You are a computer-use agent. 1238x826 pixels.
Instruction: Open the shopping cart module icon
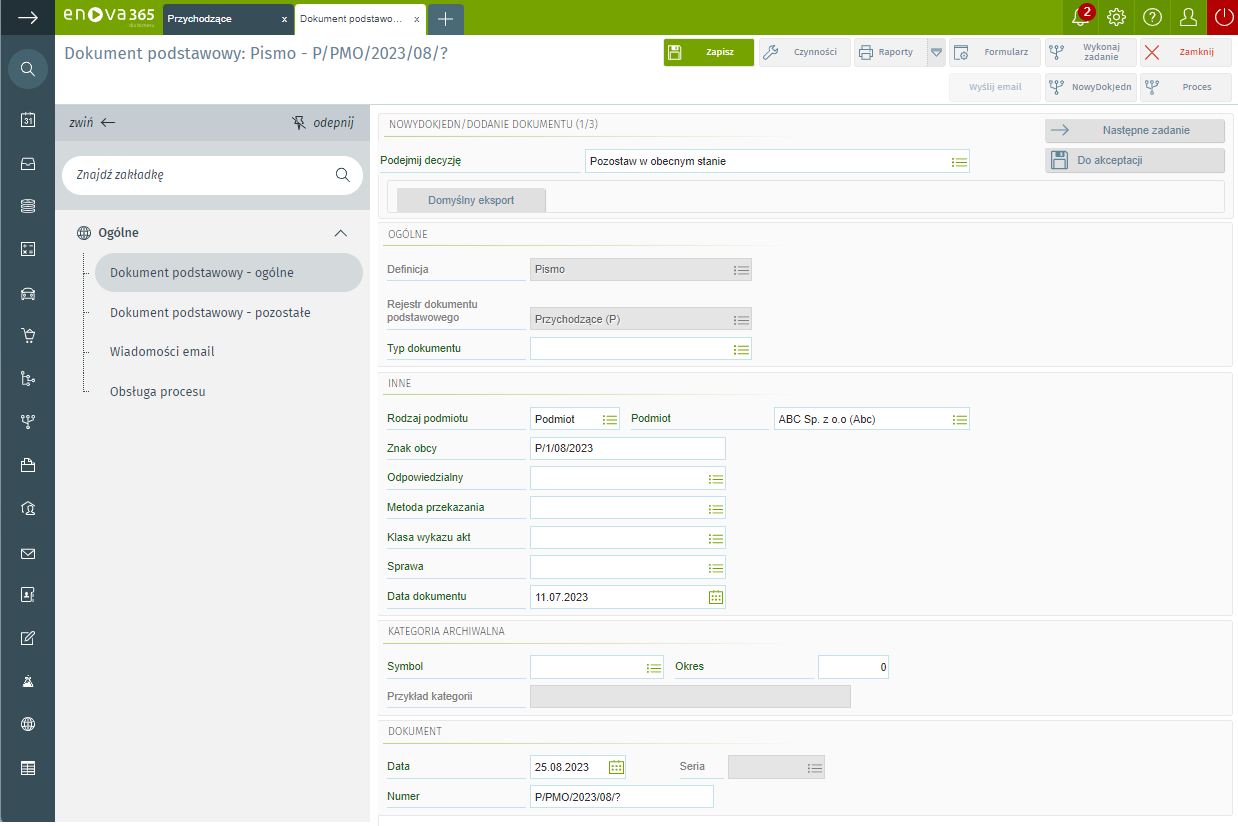click(x=28, y=336)
